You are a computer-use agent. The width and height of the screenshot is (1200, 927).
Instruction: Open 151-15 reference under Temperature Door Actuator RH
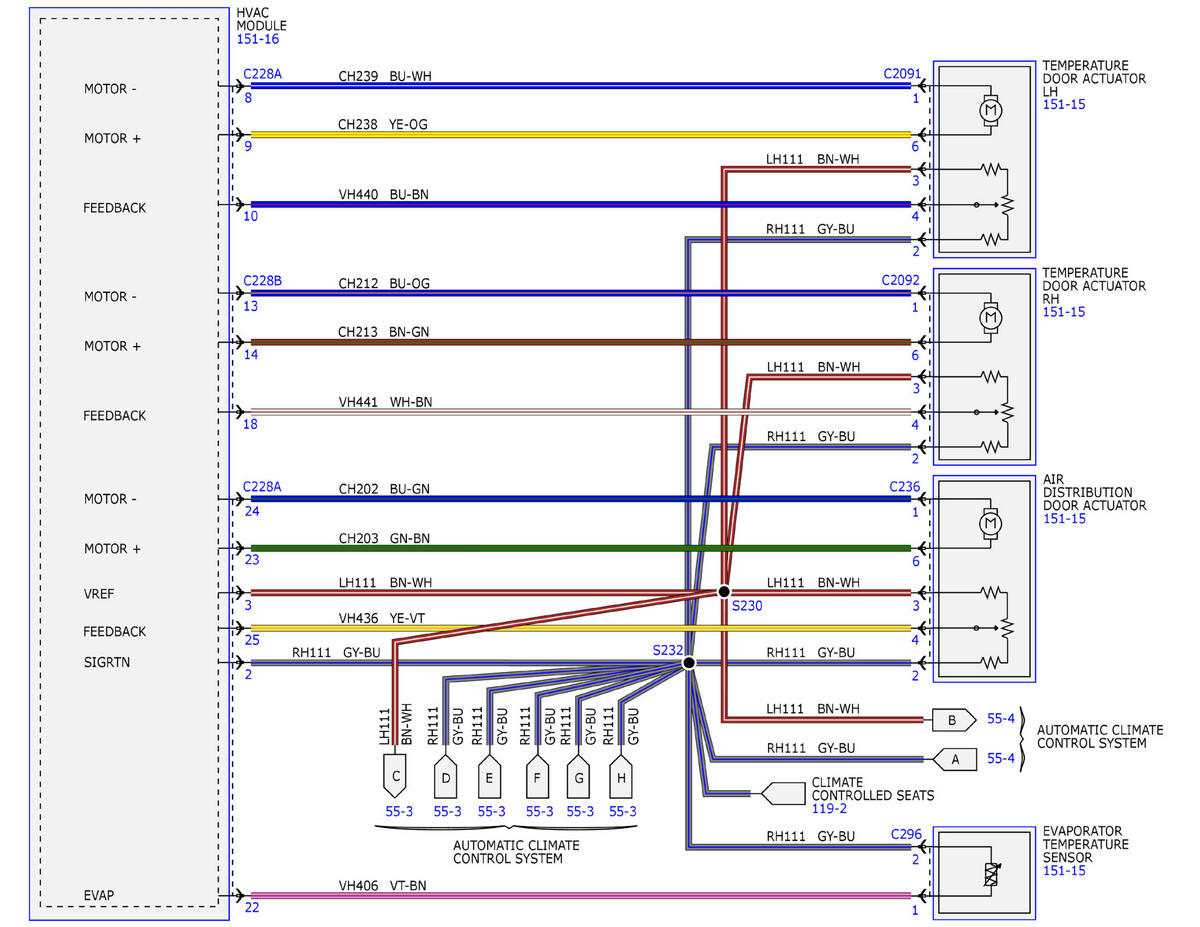point(1063,312)
